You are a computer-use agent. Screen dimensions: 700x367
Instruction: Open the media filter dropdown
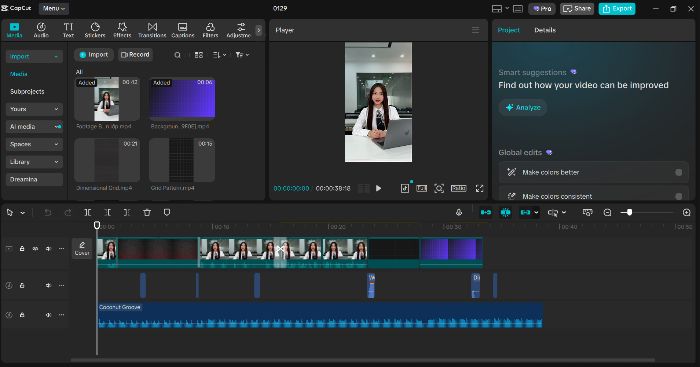click(x=242, y=55)
